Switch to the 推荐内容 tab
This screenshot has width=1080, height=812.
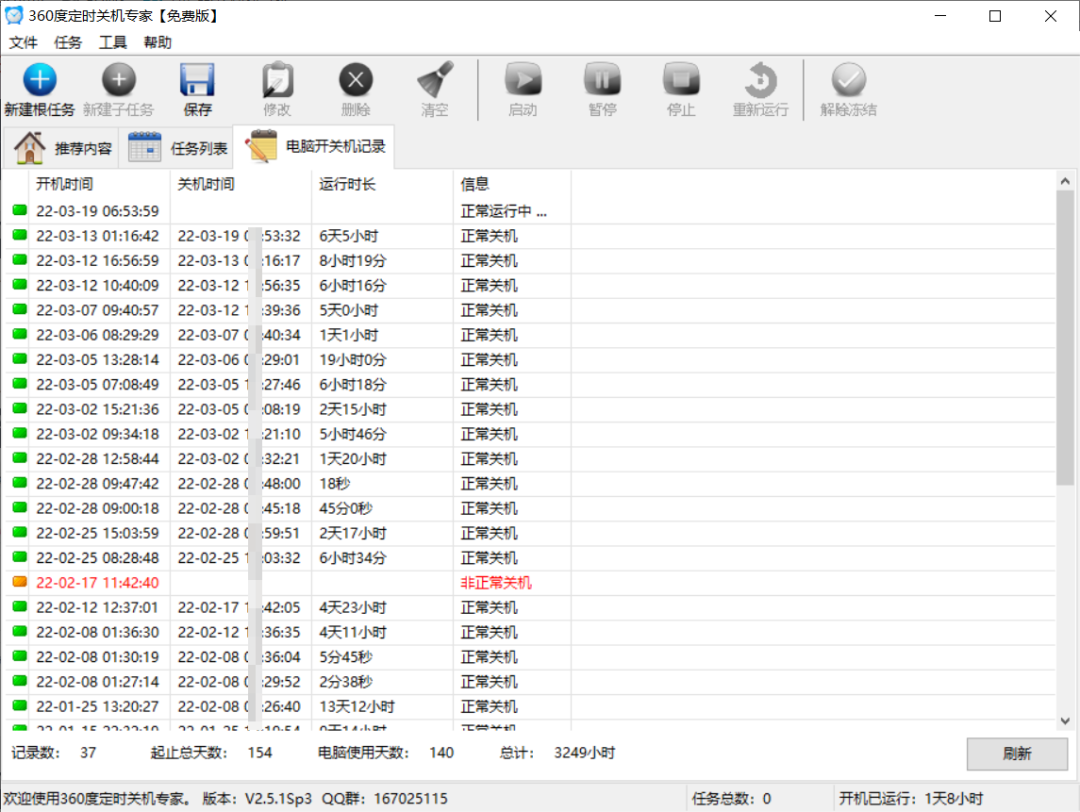tap(62, 147)
